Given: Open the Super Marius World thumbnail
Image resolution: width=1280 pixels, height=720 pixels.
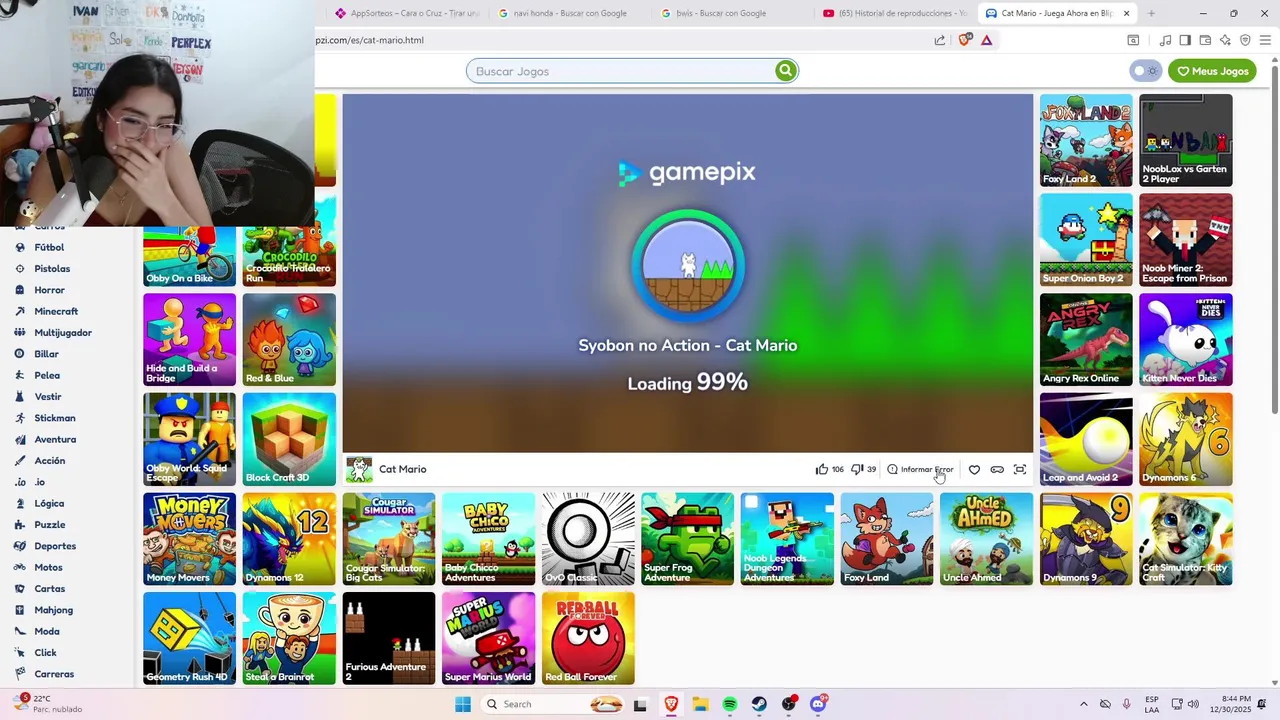Looking at the screenshot, I should click(x=488, y=638).
